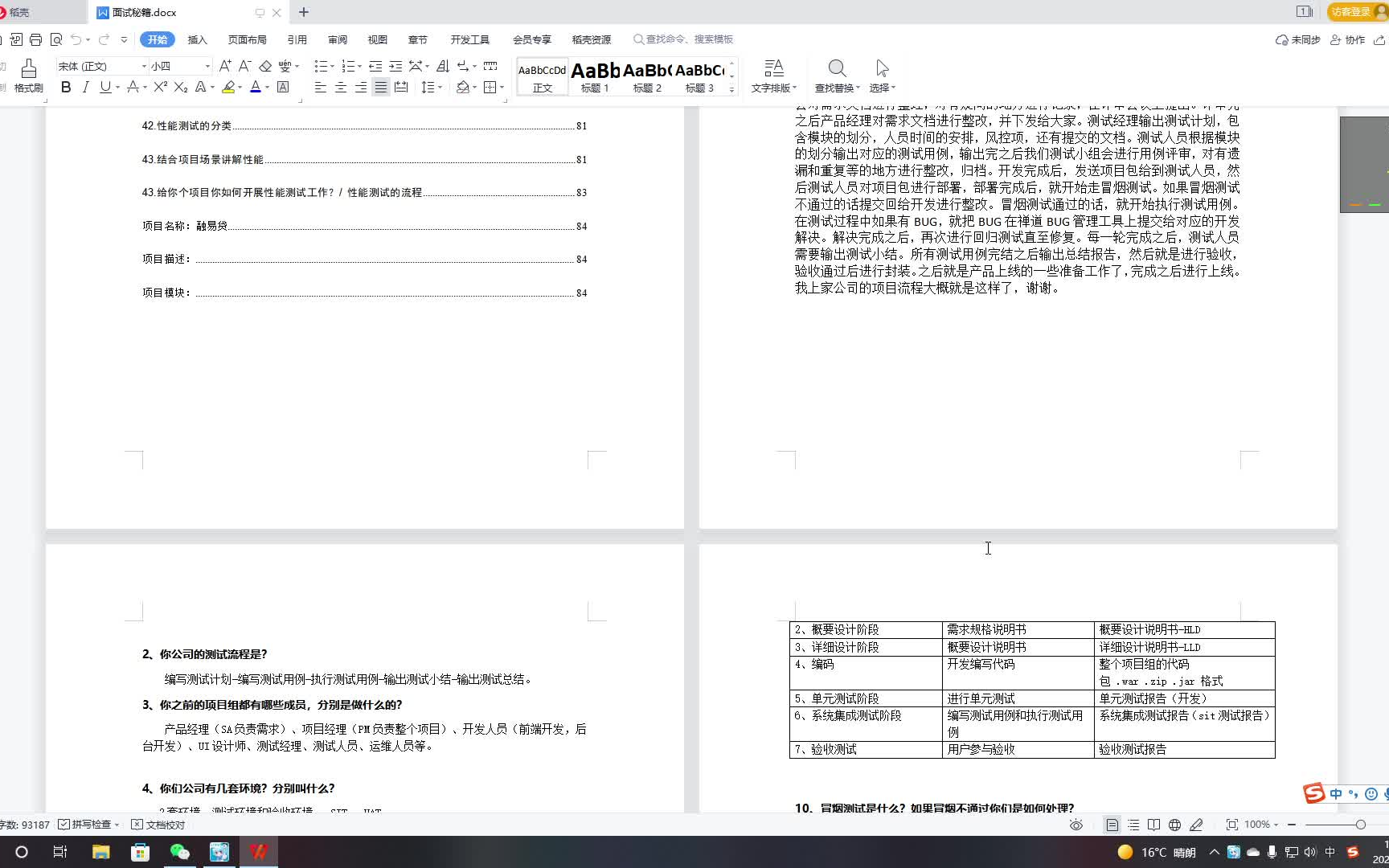Decrease paragraph indent
1389x868 pixels.
pos(375,66)
